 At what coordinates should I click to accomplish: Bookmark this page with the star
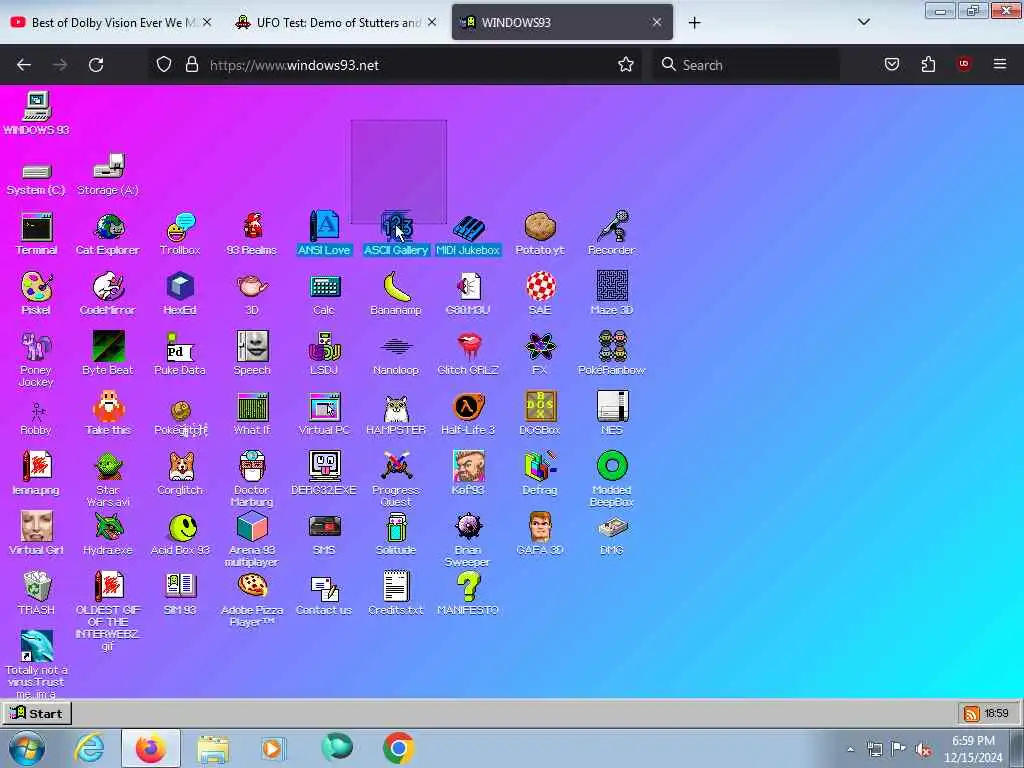626,64
